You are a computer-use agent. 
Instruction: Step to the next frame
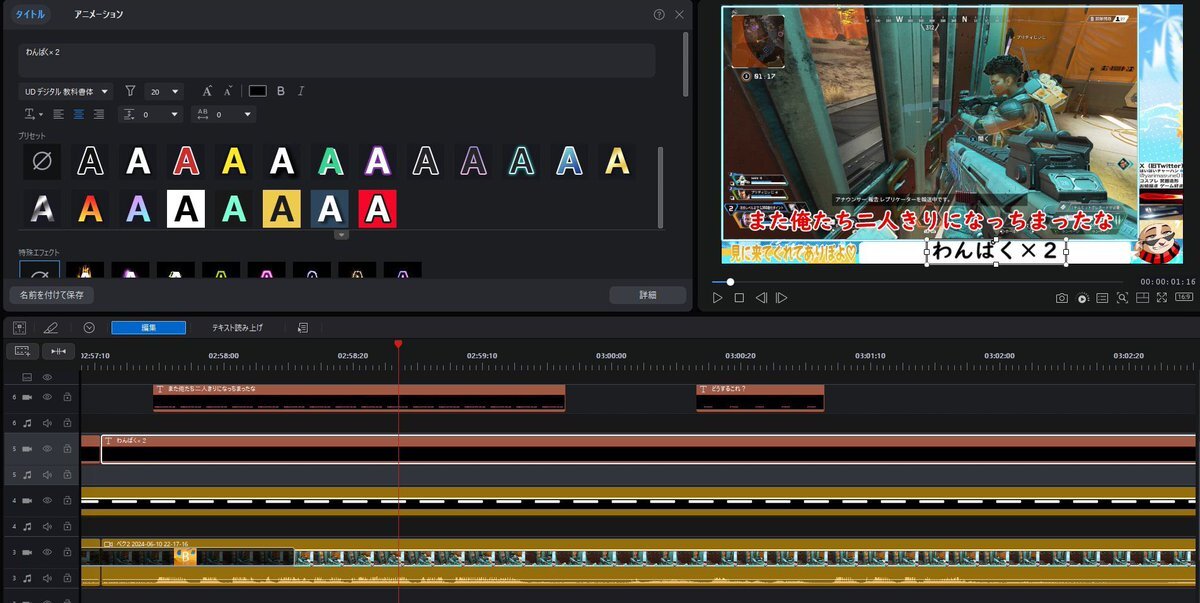click(782, 298)
